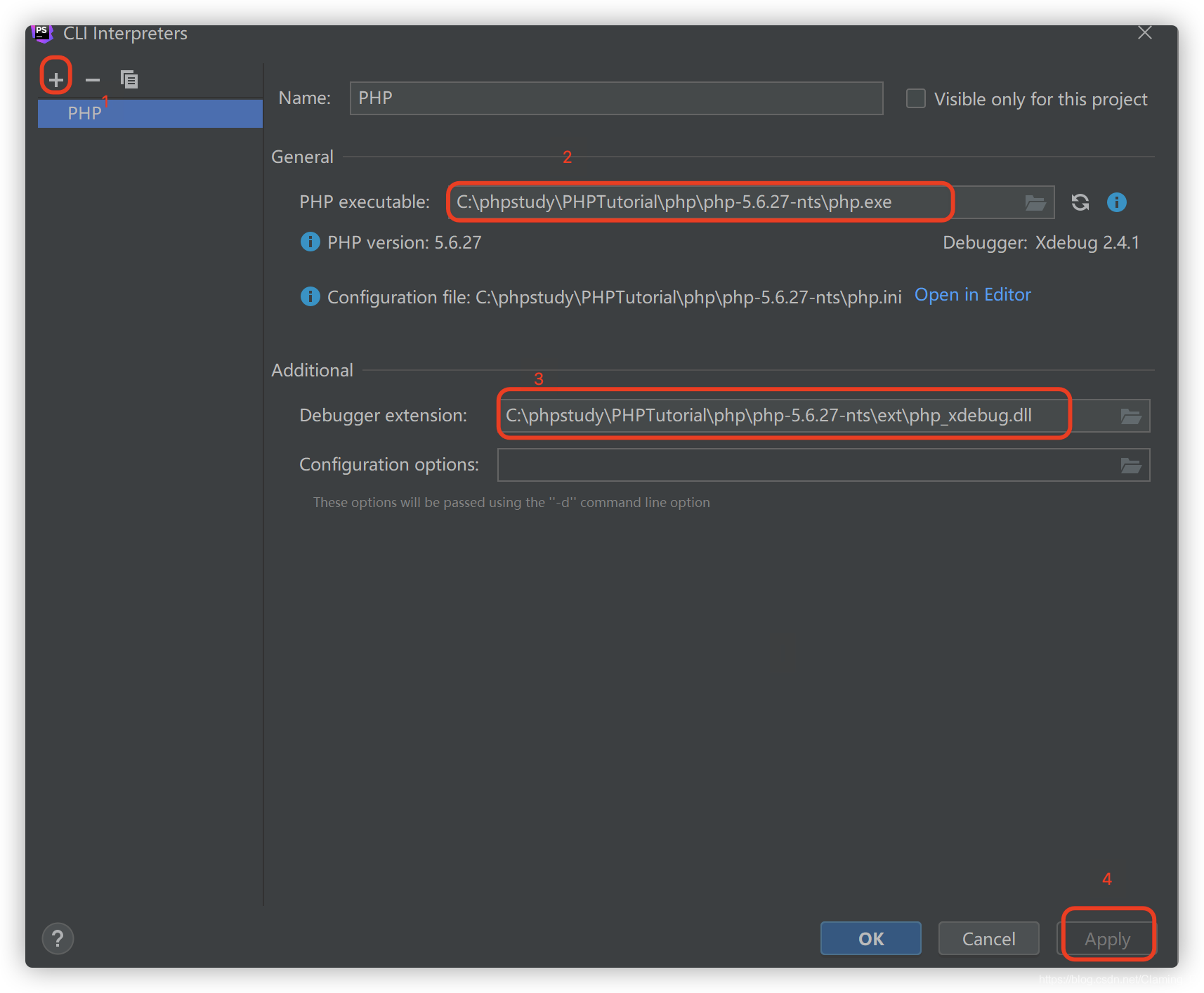Click the PHP version: 5.6.27 text
Image resolution: width=1204 pixels, height=993 pixels.
(x=405, y=242)
